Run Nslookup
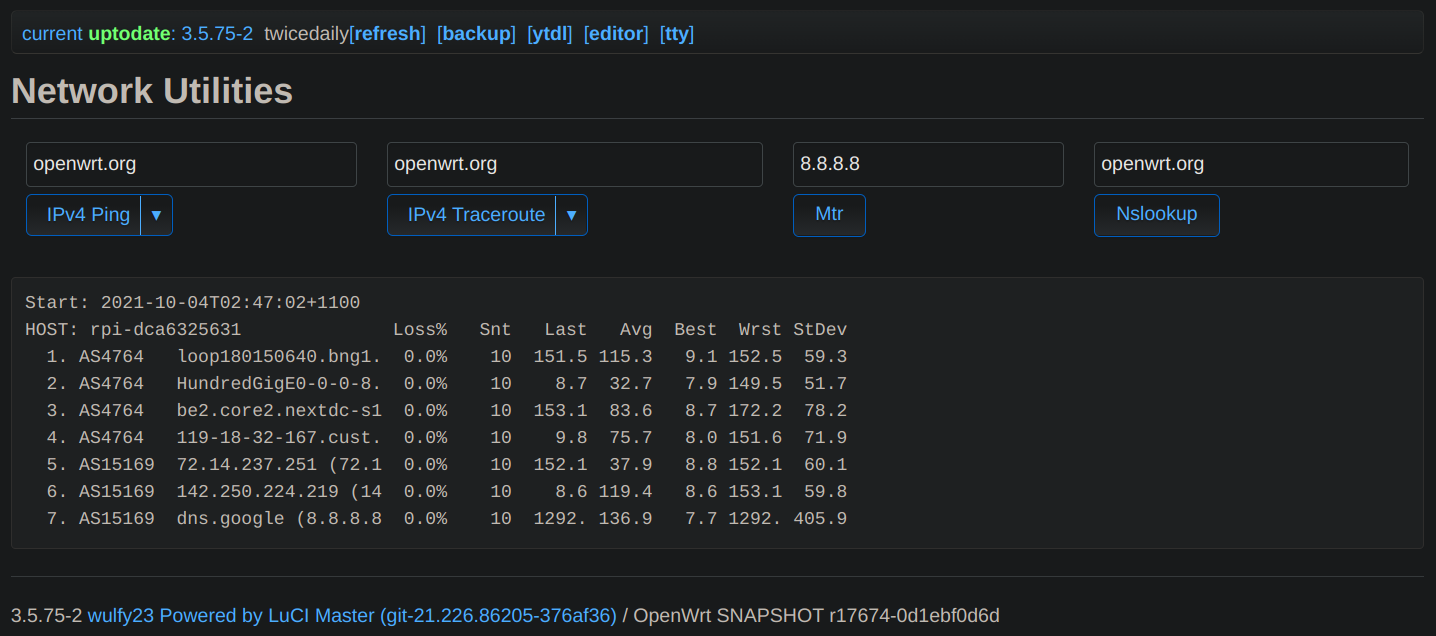1436x636 pixels. pyautogui.click(x=1157, y=215)
